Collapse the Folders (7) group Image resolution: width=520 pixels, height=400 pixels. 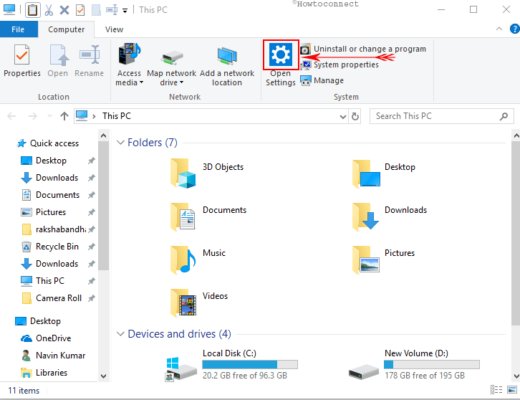120,143
